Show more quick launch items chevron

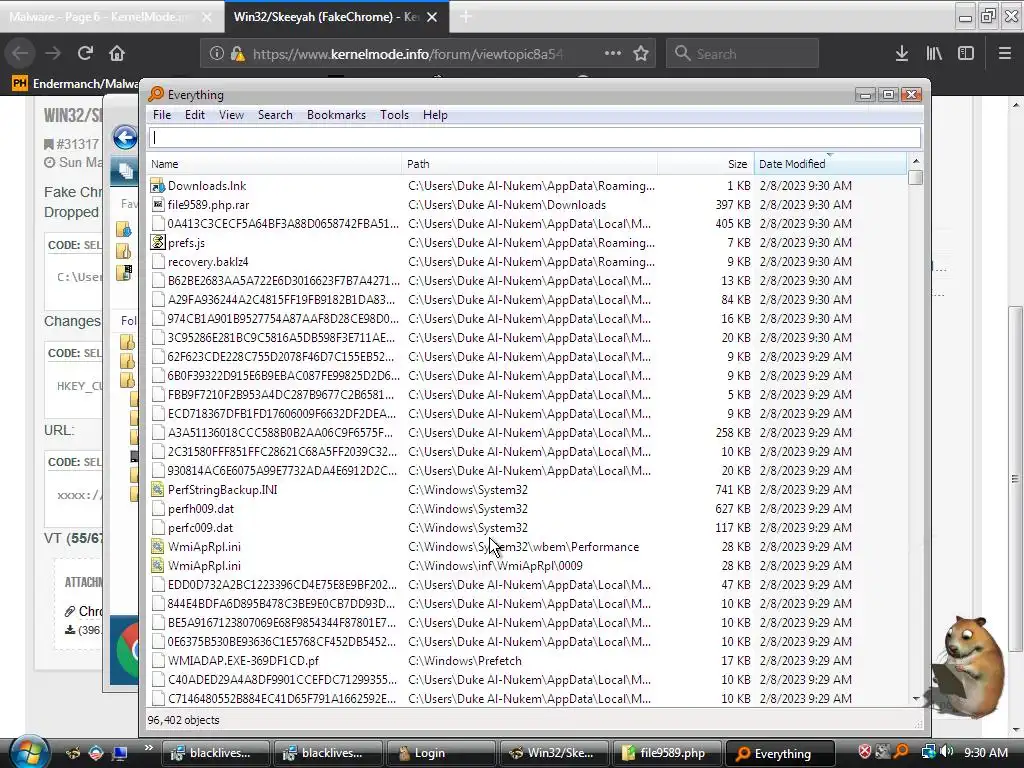(x=148, y=748)
